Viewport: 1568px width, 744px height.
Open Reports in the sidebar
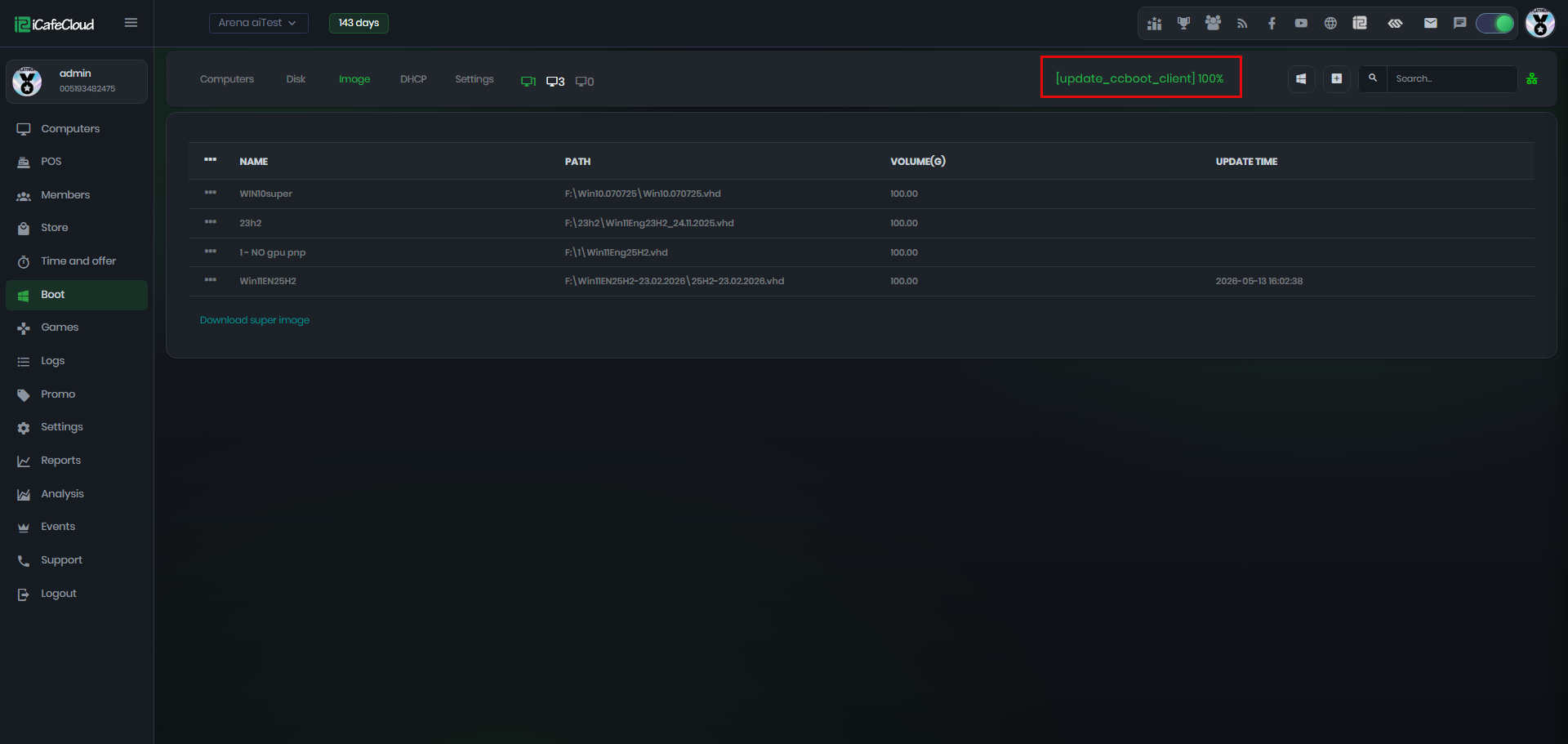pos(77,461)
